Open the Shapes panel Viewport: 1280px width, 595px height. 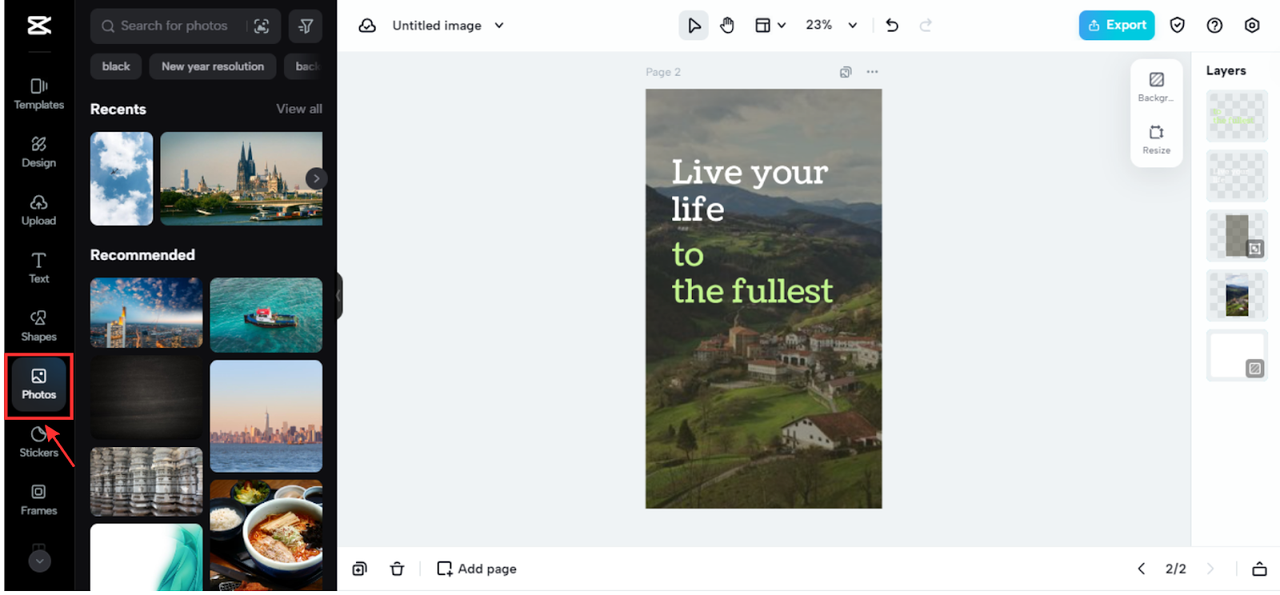click(39, 326)
